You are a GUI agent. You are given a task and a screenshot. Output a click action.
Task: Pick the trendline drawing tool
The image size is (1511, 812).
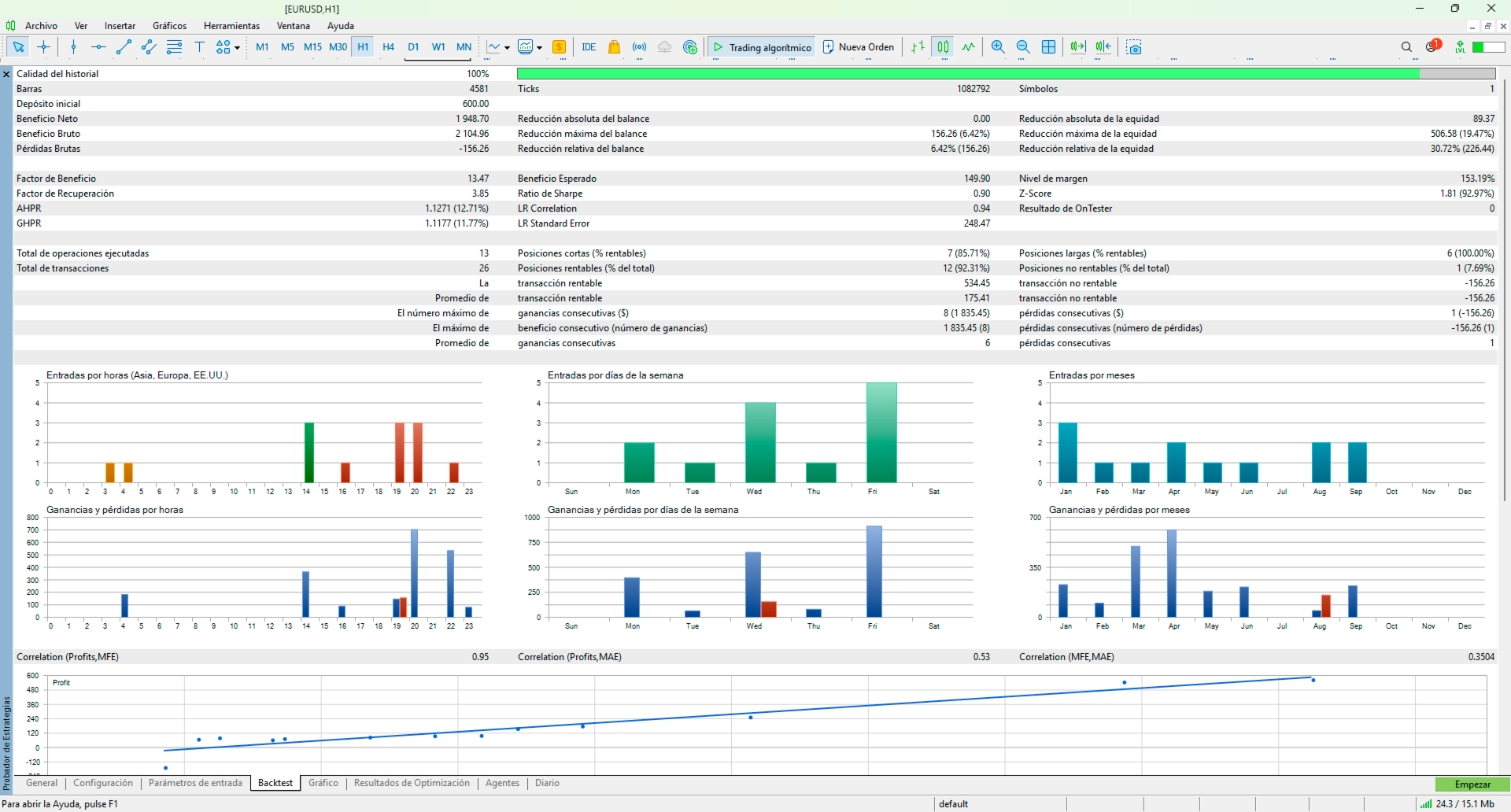[x=124, y=47]
